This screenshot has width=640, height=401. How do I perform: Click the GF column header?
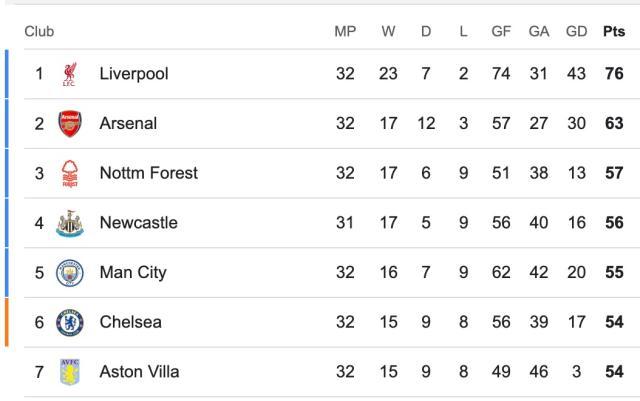pyautogui.click(x=501, y=32)
